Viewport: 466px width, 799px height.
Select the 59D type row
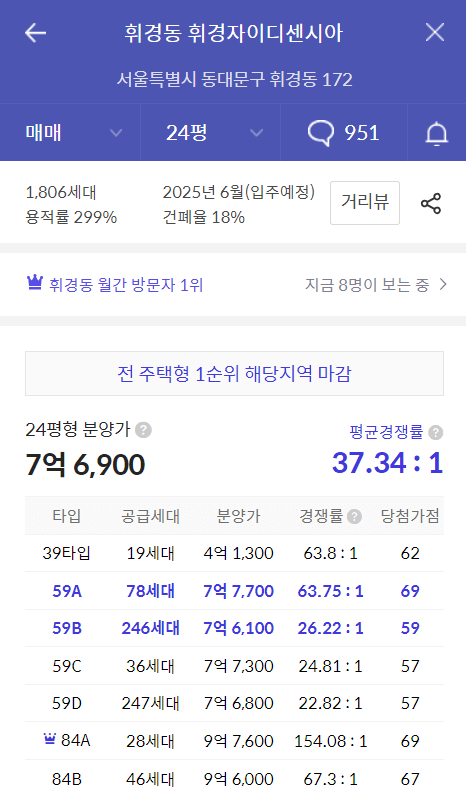point(234,703)
